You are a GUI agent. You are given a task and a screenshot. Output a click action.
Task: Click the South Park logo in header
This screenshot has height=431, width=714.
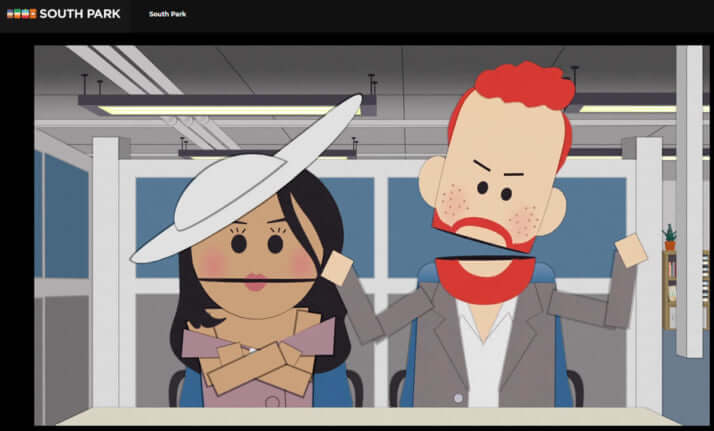[64, 14]
